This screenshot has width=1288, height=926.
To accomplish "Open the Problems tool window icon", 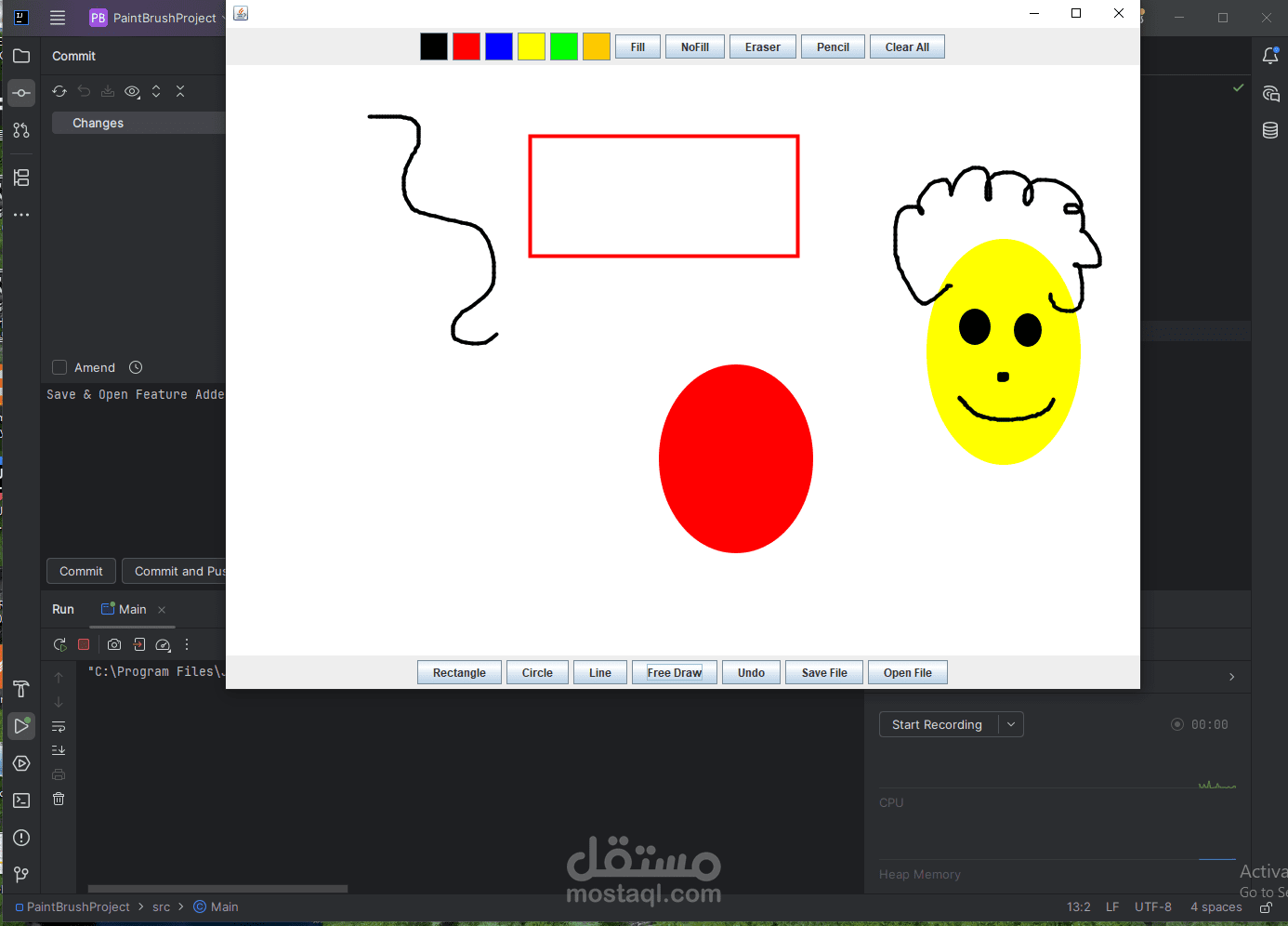I will pos(21,838).
